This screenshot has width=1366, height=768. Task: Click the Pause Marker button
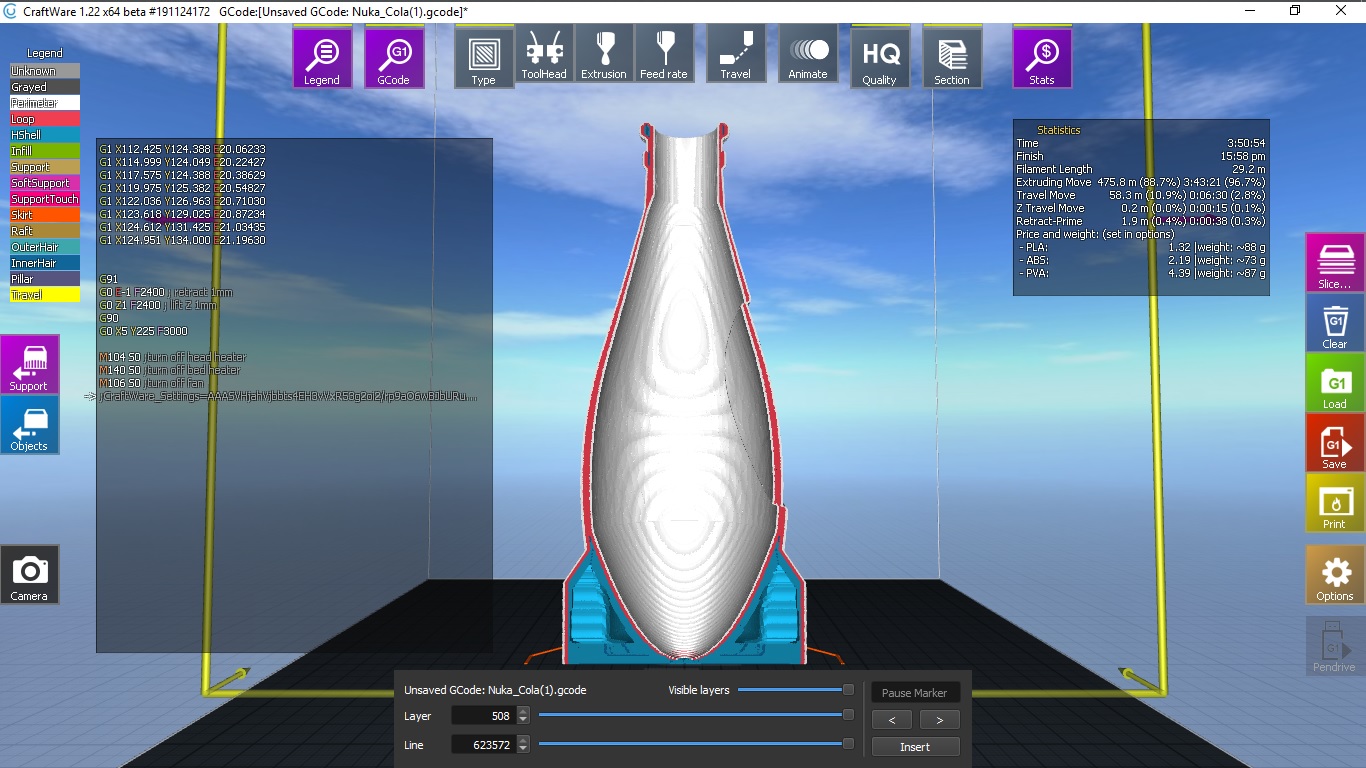[915, 693]
